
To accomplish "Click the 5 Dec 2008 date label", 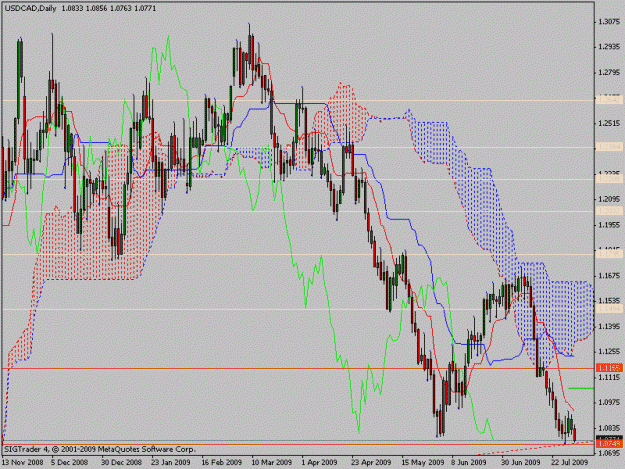I will tap(69, 463).
